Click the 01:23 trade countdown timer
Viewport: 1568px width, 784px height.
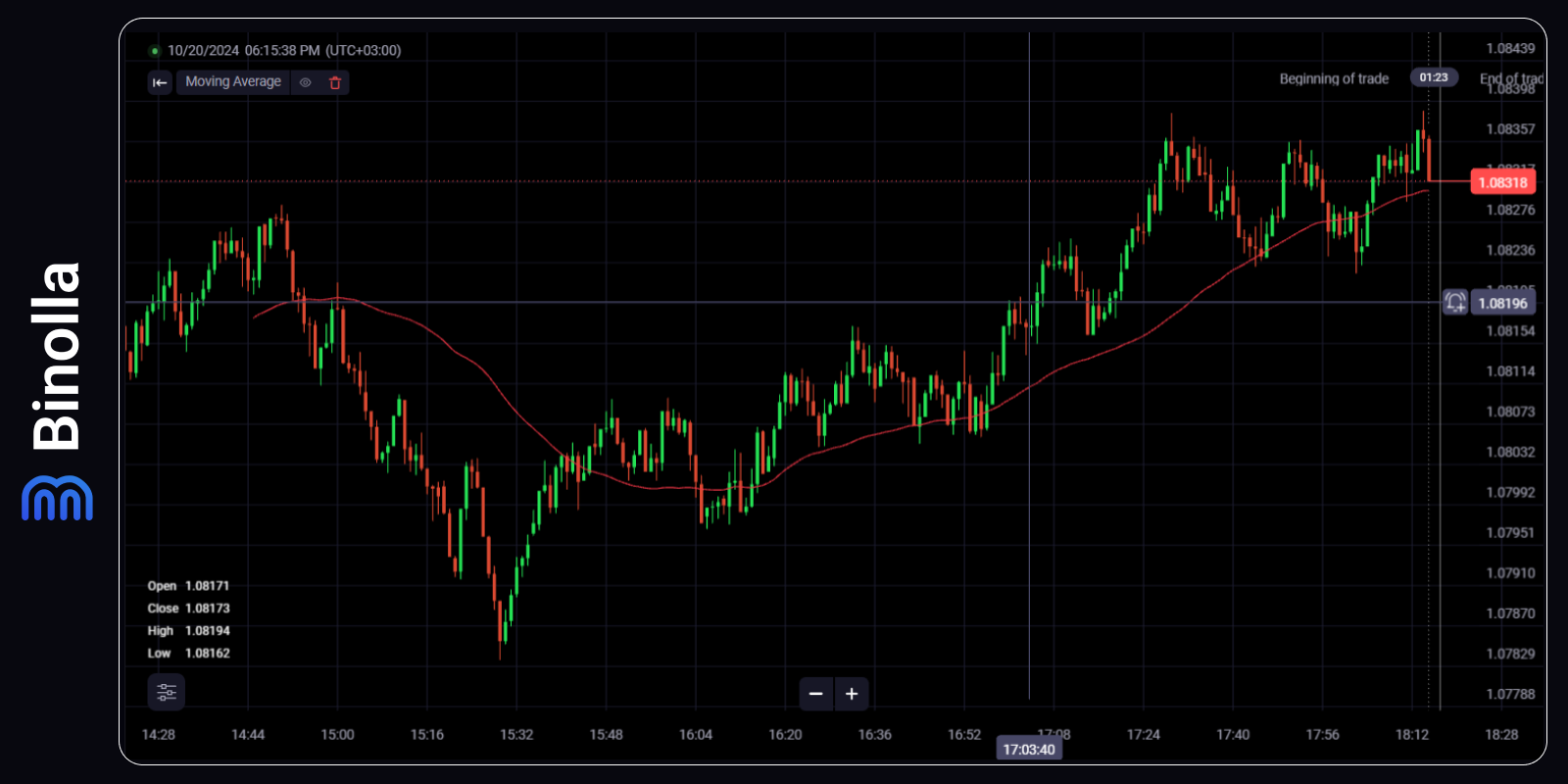click(x=1434, y=77)
